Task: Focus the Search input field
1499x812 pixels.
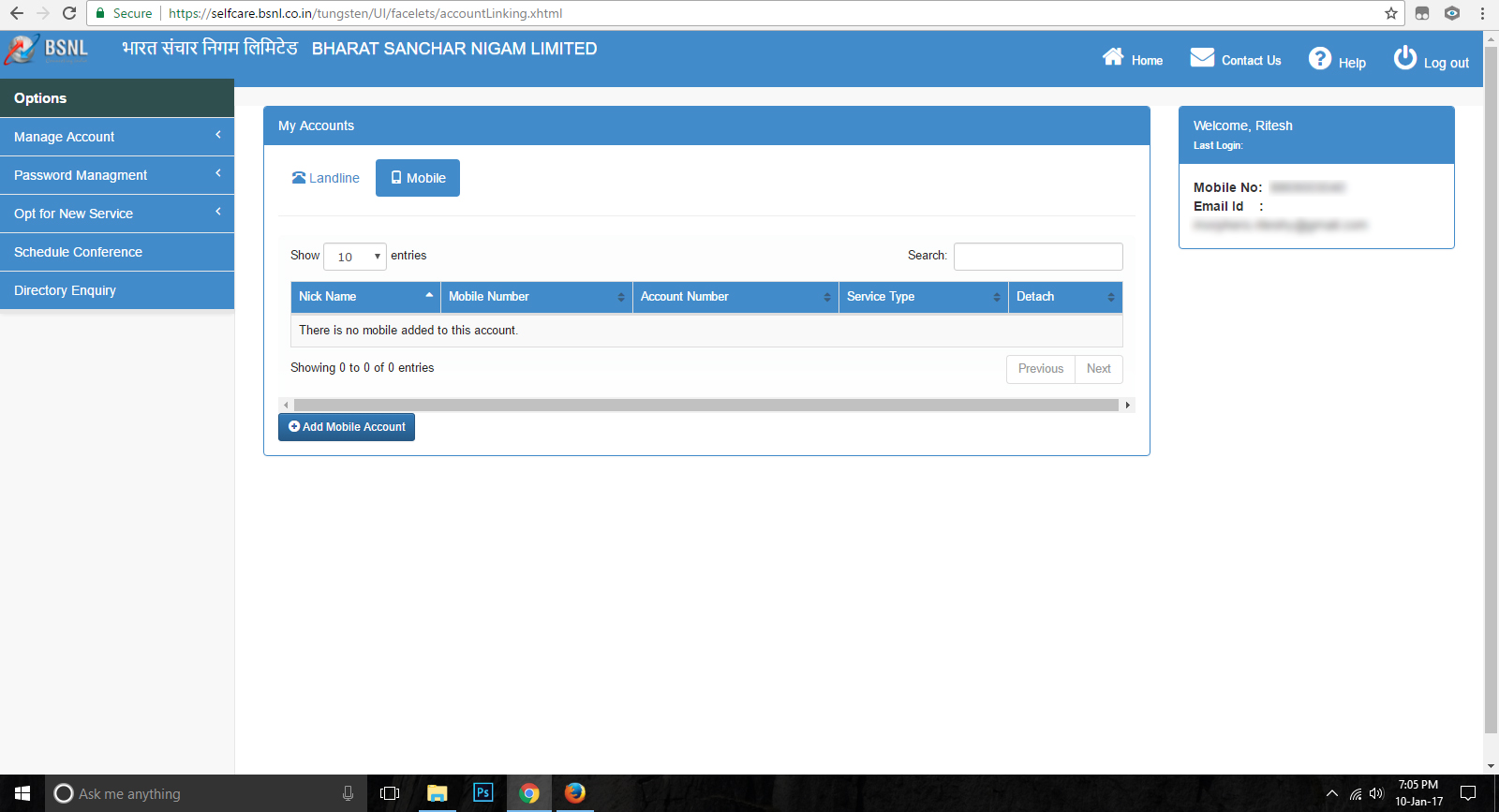Action: click(1038, 257)
